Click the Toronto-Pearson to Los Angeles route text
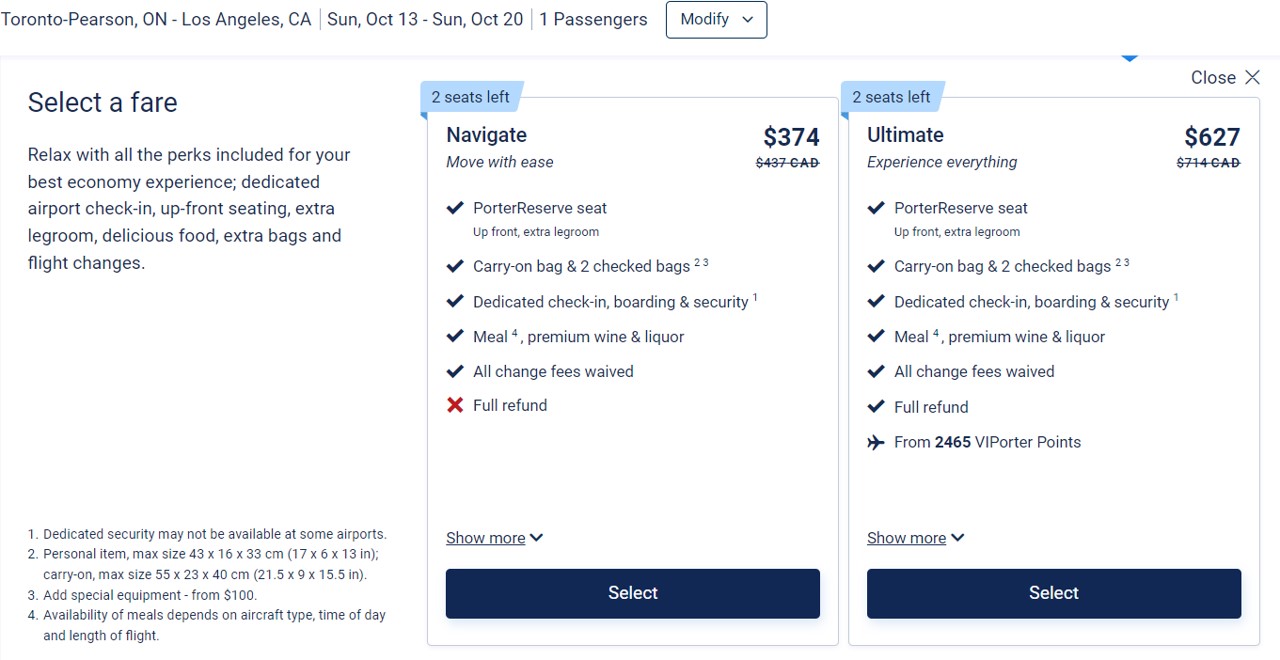 (156, 20)
